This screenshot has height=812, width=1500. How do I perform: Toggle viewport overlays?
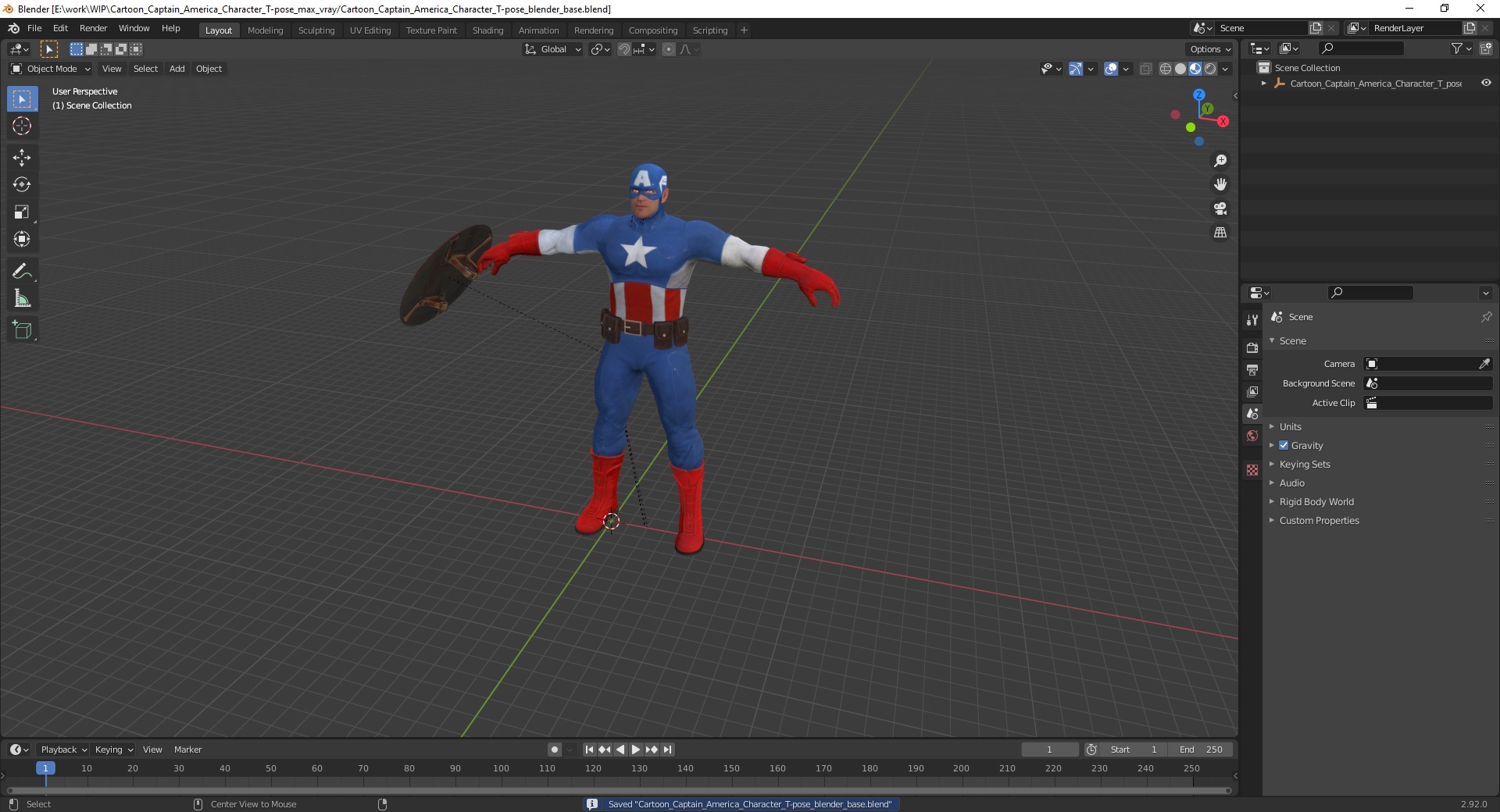click(x=1111, y=69)
